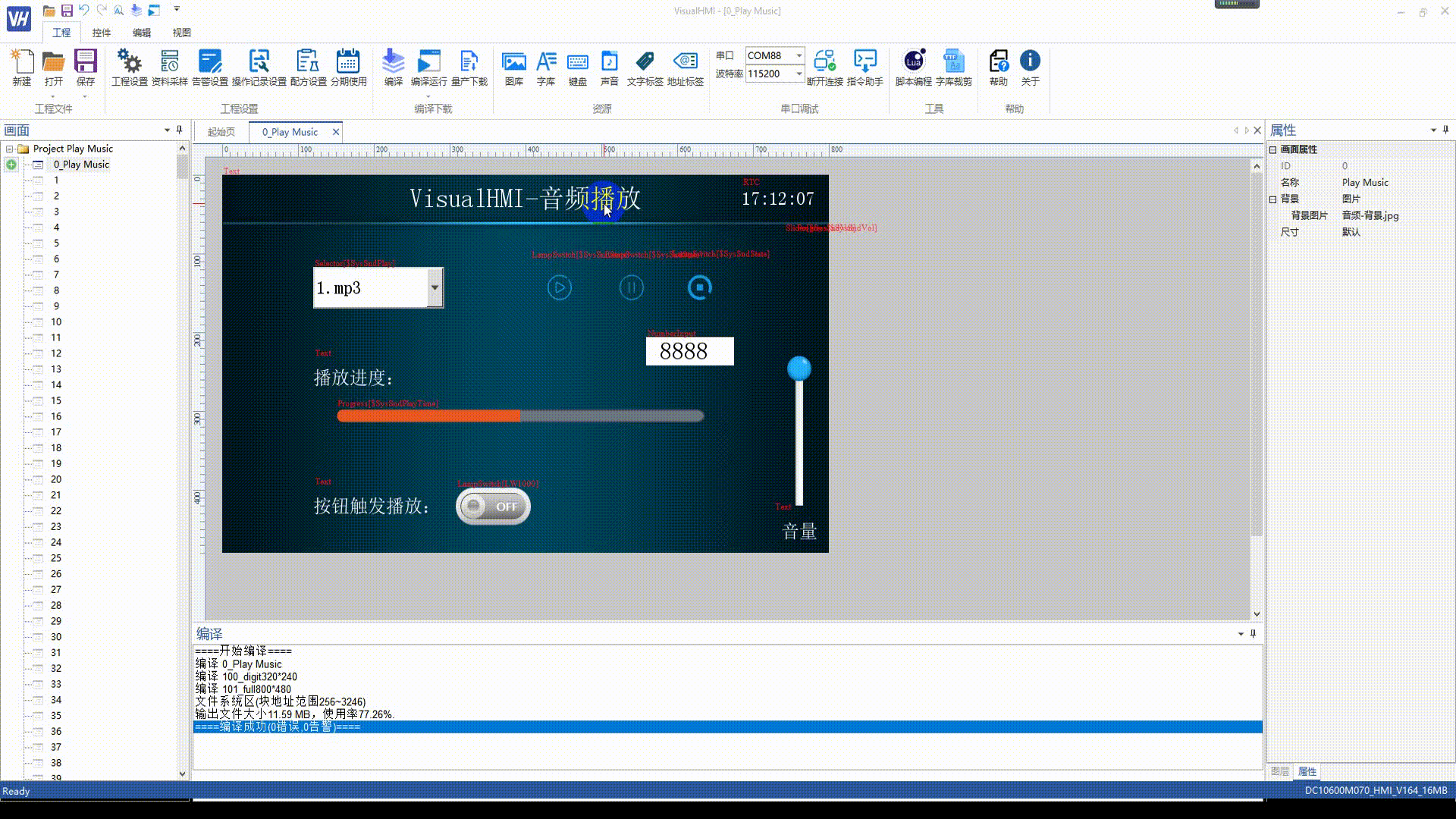1456x819 pixels.
Task: Click 编译运行 compile and run
Action: pos(429,67)
